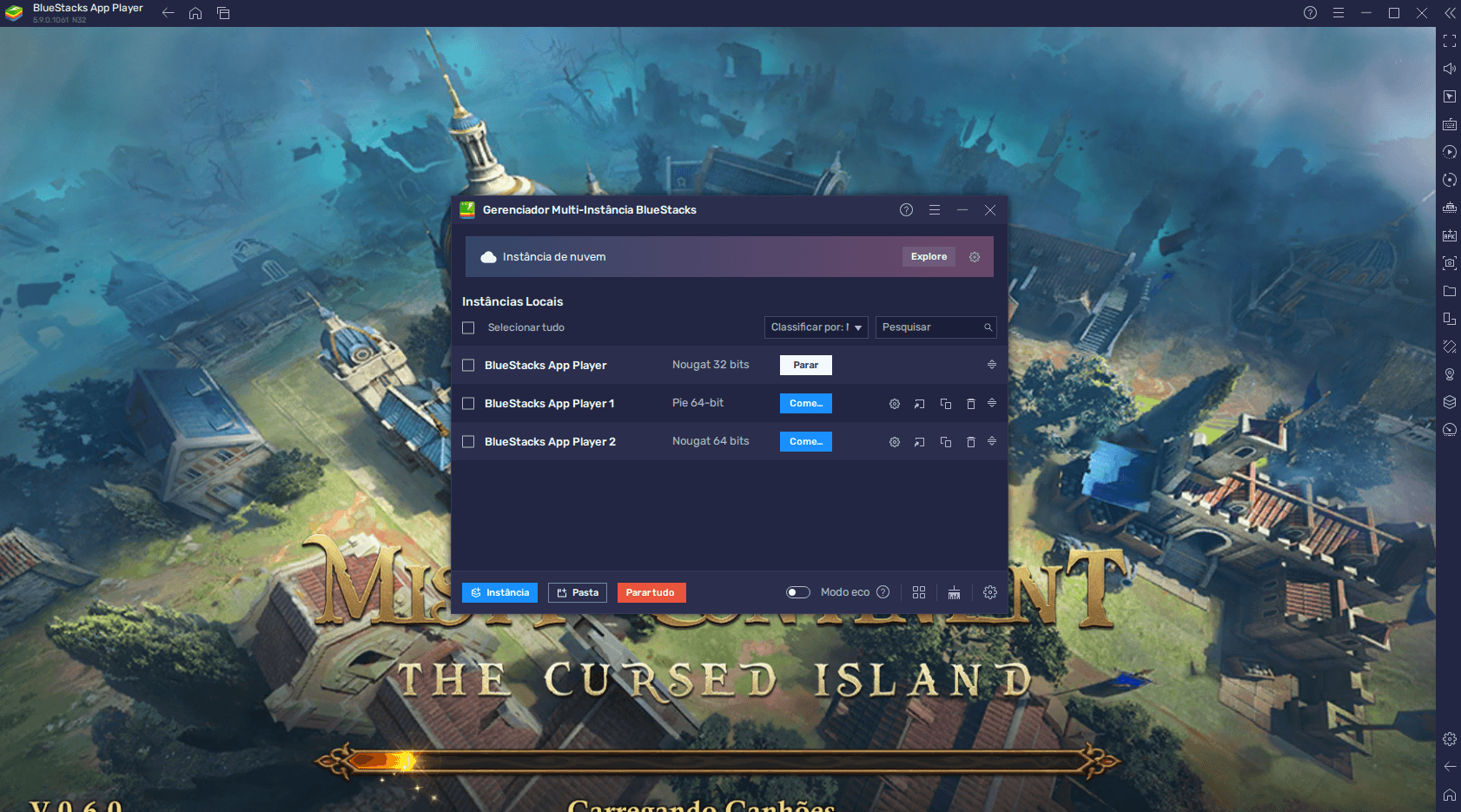Viewport: 1461px width, 812px height.
Task: Open the memory trim icon in sidebar
Action: point(1450,208)
